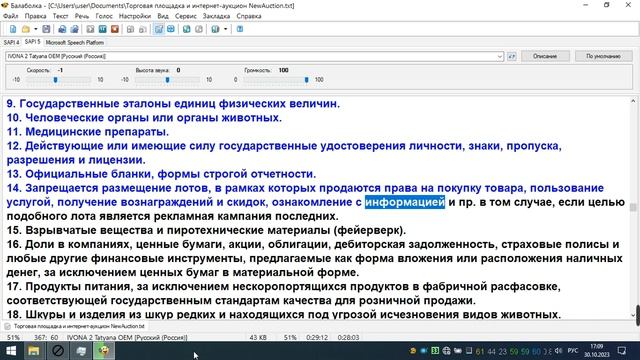
Task: Click the Save audio file toolbar icon
Action: click(62, 29)
